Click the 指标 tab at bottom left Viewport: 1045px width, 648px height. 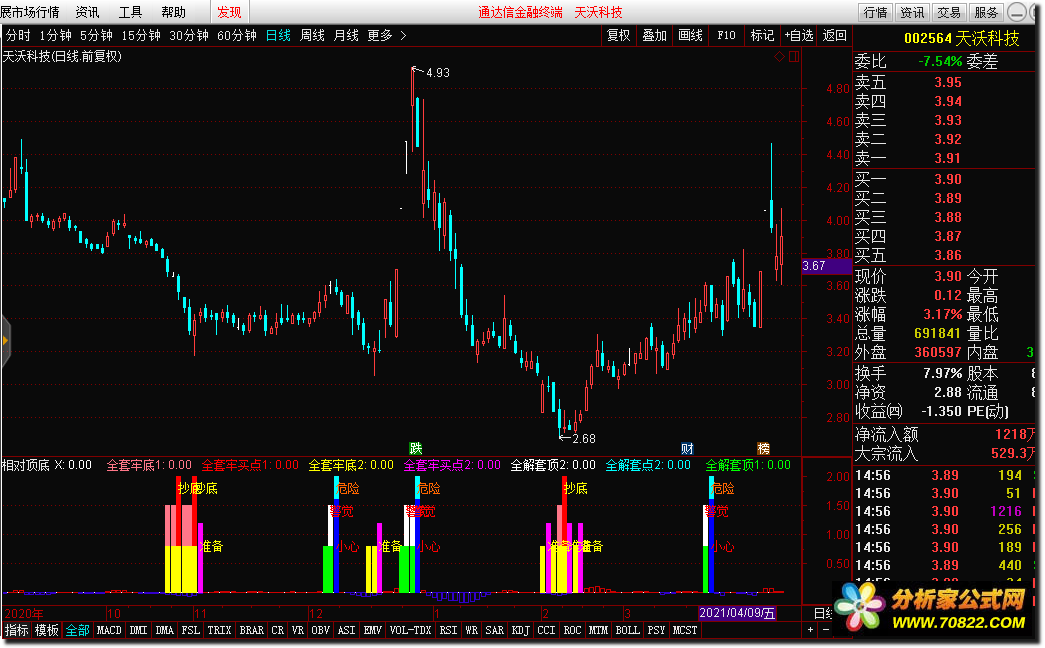pyautogui.click(x=17, y=630)
